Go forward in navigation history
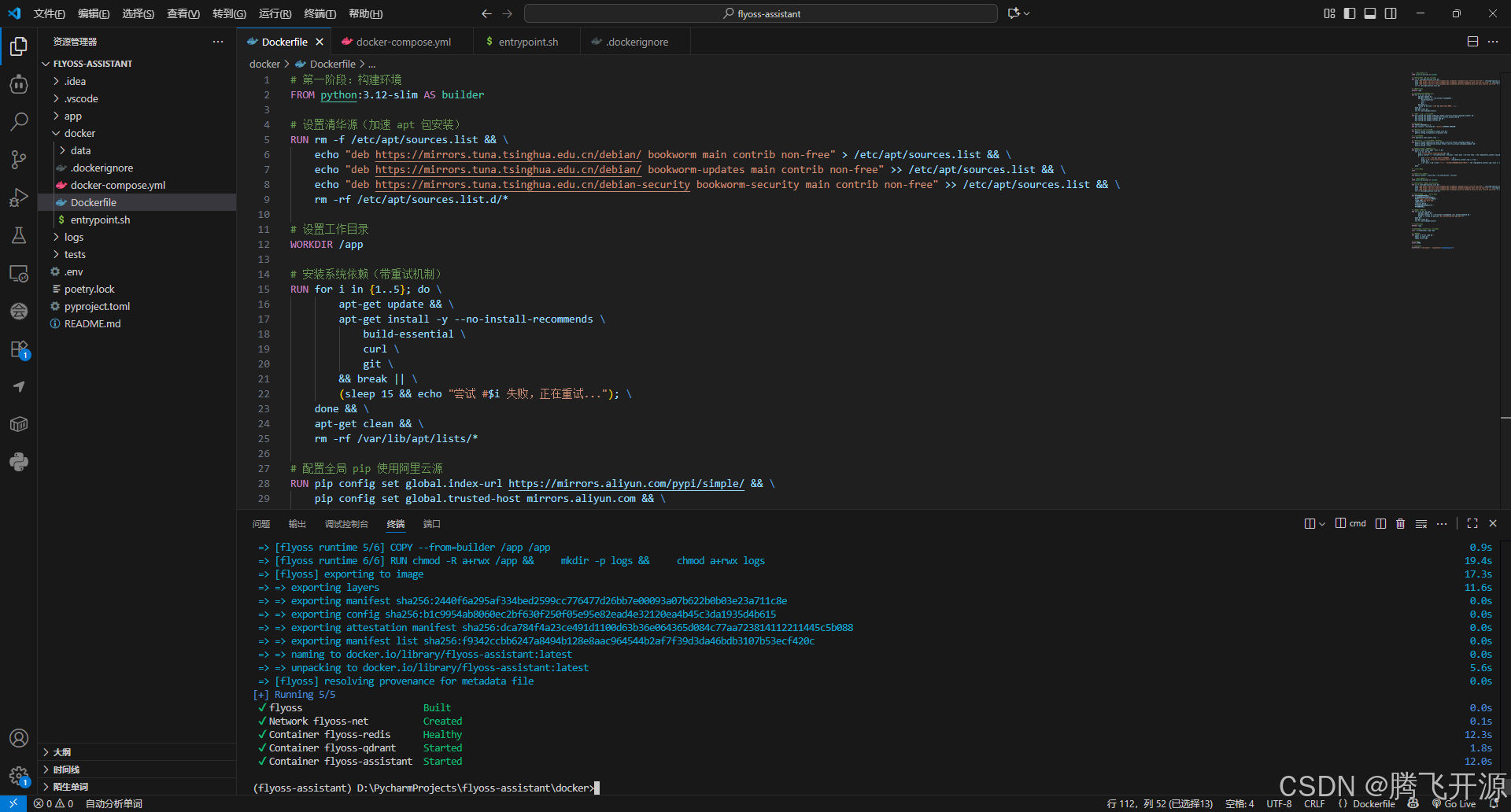1511x812 pixels. click(x=507, y=13)
